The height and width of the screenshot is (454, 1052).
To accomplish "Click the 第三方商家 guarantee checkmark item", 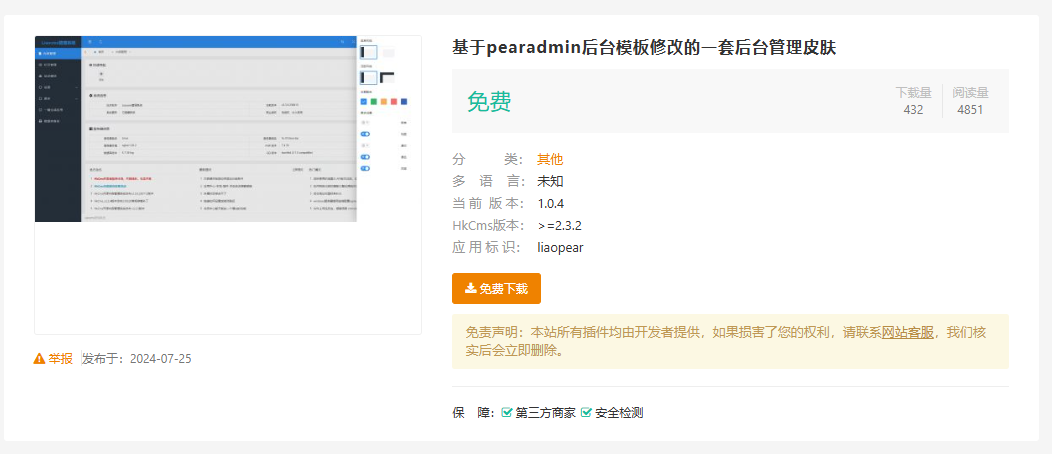I will tap(539, 413).
